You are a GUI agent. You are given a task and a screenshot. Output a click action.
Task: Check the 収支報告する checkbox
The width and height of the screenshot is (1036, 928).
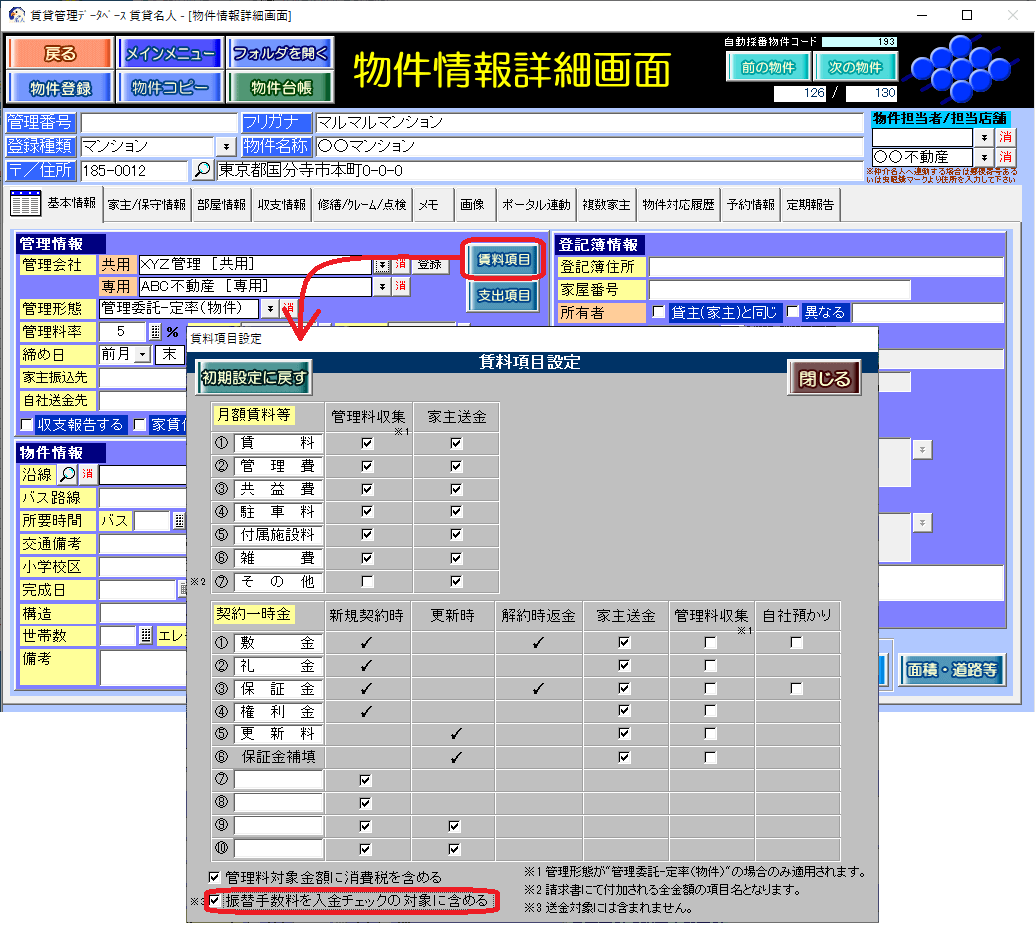coord(27,425)
